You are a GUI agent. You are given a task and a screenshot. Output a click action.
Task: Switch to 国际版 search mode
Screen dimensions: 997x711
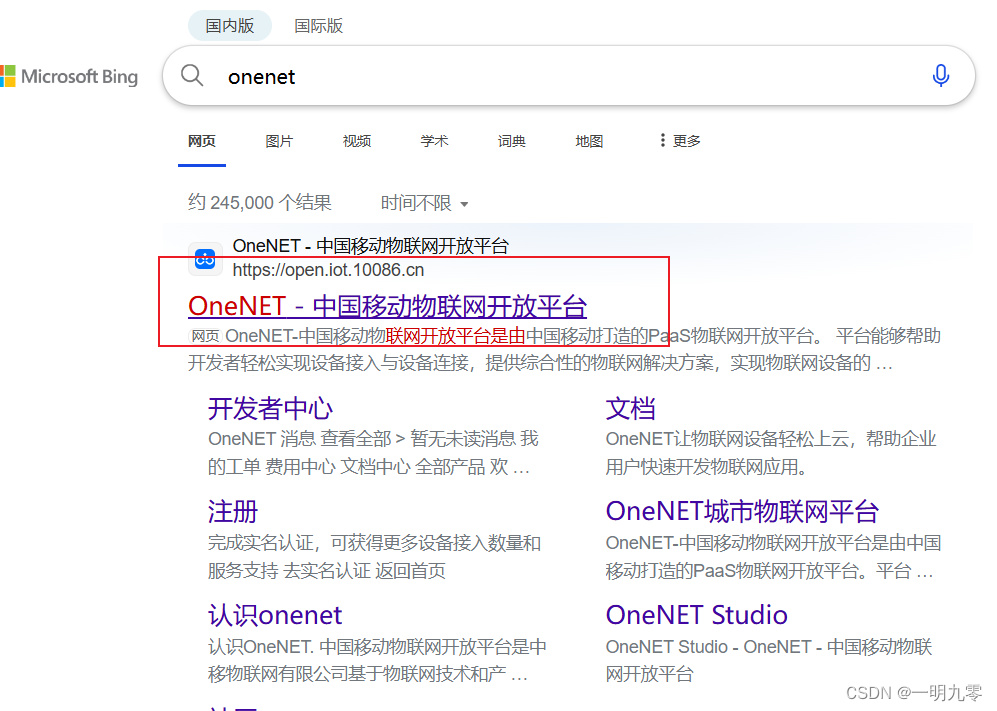pos(319,26)
